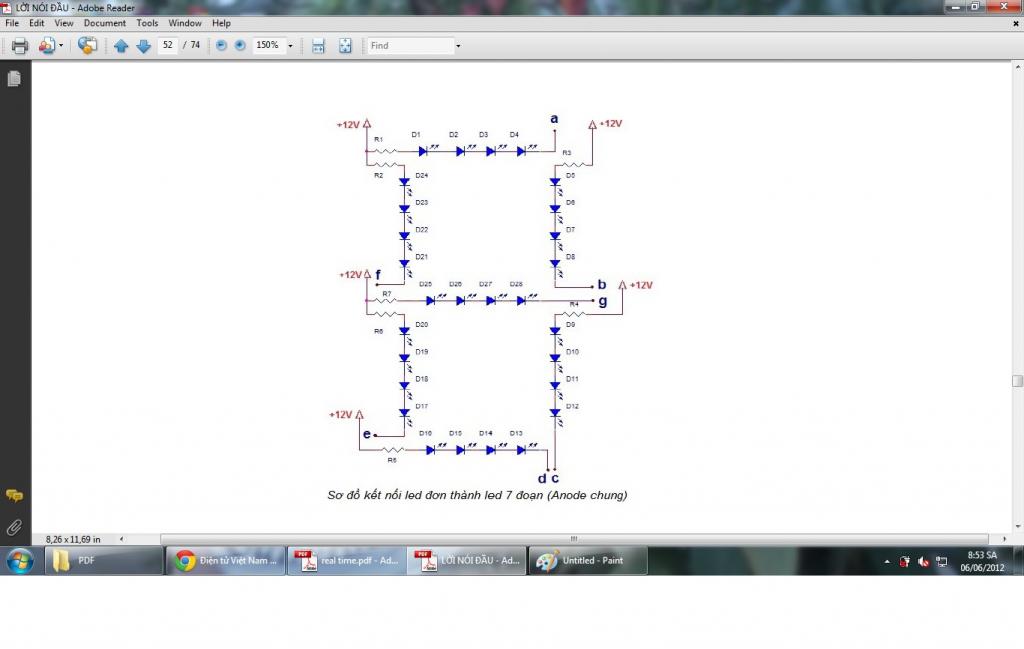Image resolution: width=1024 pixels, height=649 pixels.
Task: Expand the 150% zoom level dropdown
Action: [x=291, y=46]
